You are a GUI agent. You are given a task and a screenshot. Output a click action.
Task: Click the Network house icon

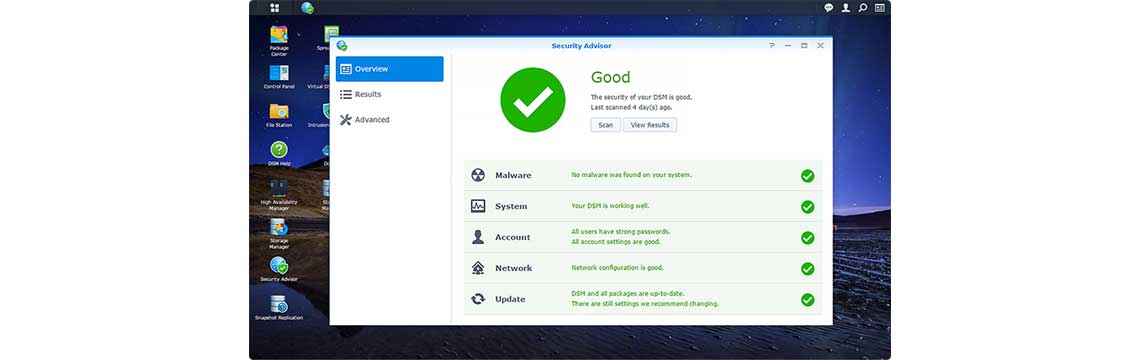click(478, 268)
